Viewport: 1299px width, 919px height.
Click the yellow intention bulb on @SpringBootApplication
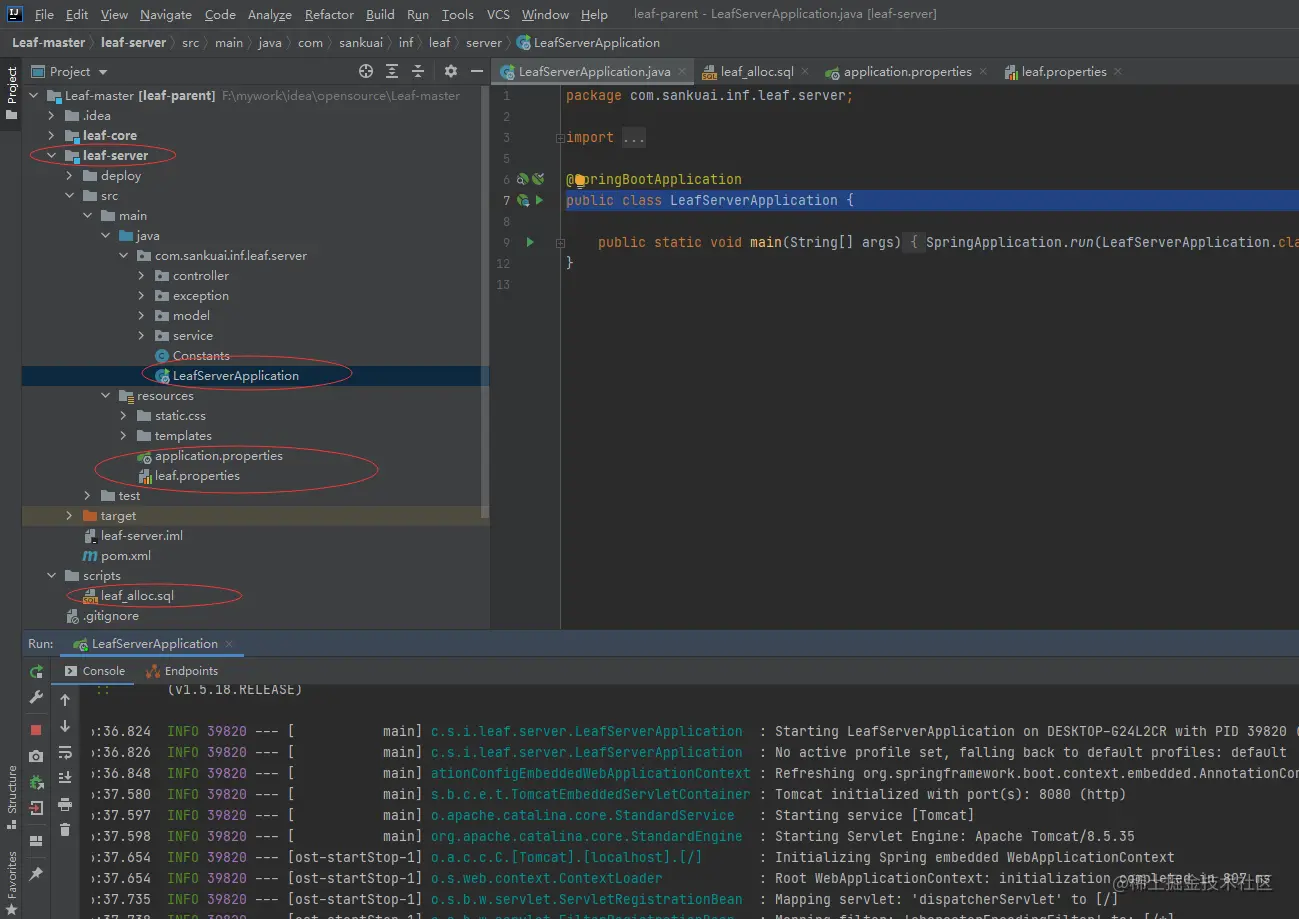579,180
